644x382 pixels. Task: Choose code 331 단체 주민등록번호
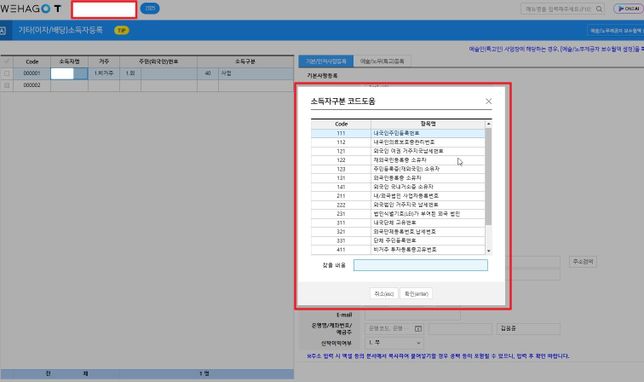(398, 240)
